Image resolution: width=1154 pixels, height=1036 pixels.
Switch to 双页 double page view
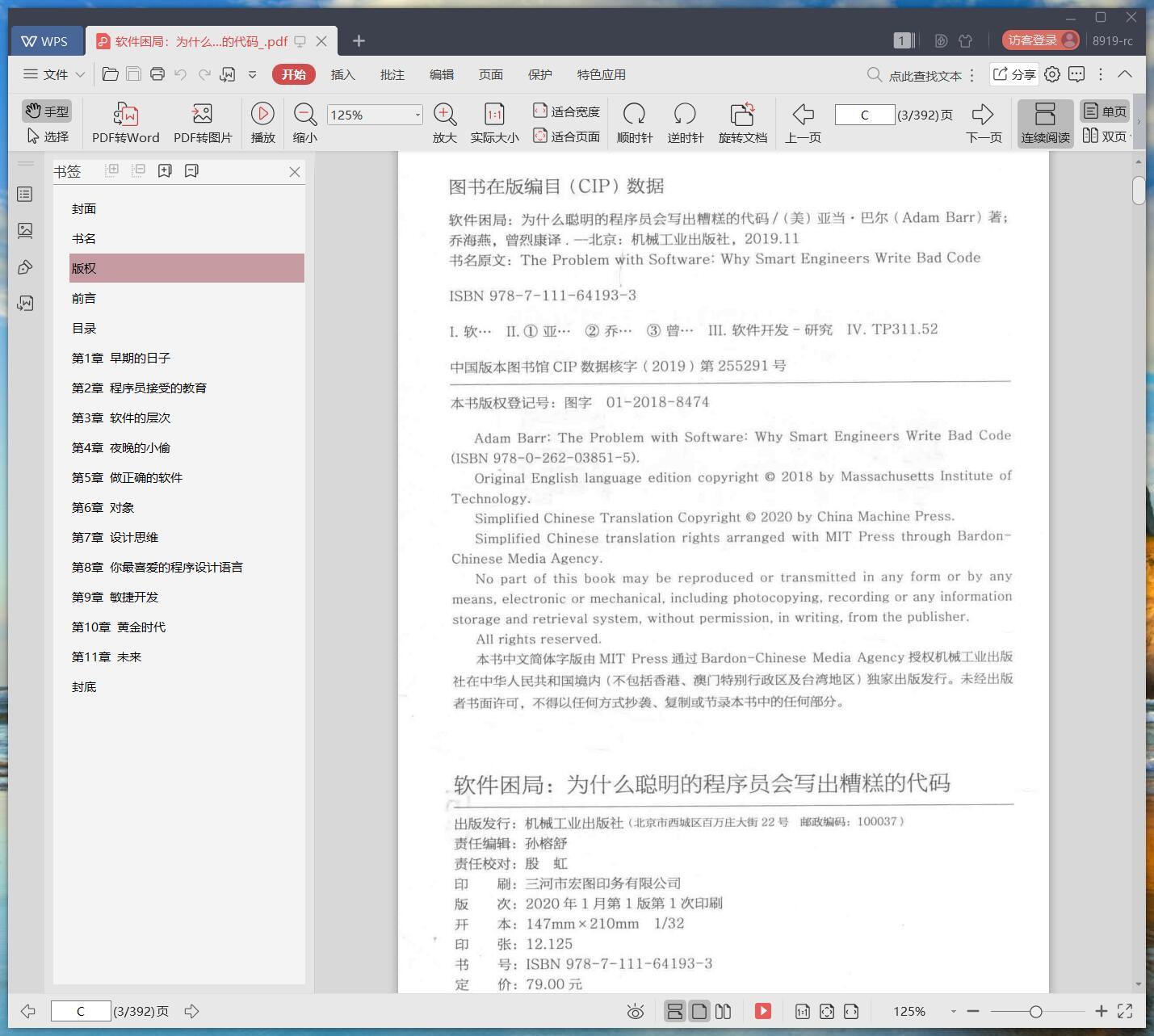point(1105,136)
